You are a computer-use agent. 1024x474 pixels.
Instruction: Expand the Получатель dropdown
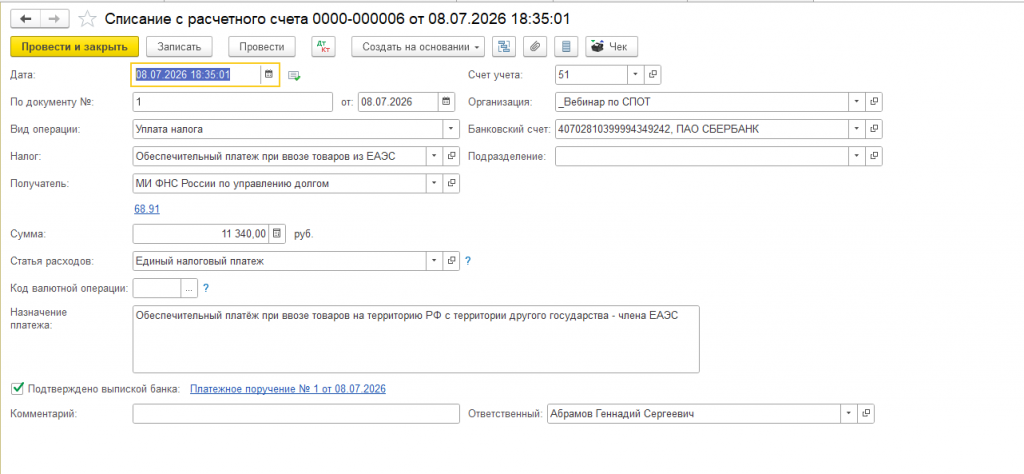[x=434, y=184]
